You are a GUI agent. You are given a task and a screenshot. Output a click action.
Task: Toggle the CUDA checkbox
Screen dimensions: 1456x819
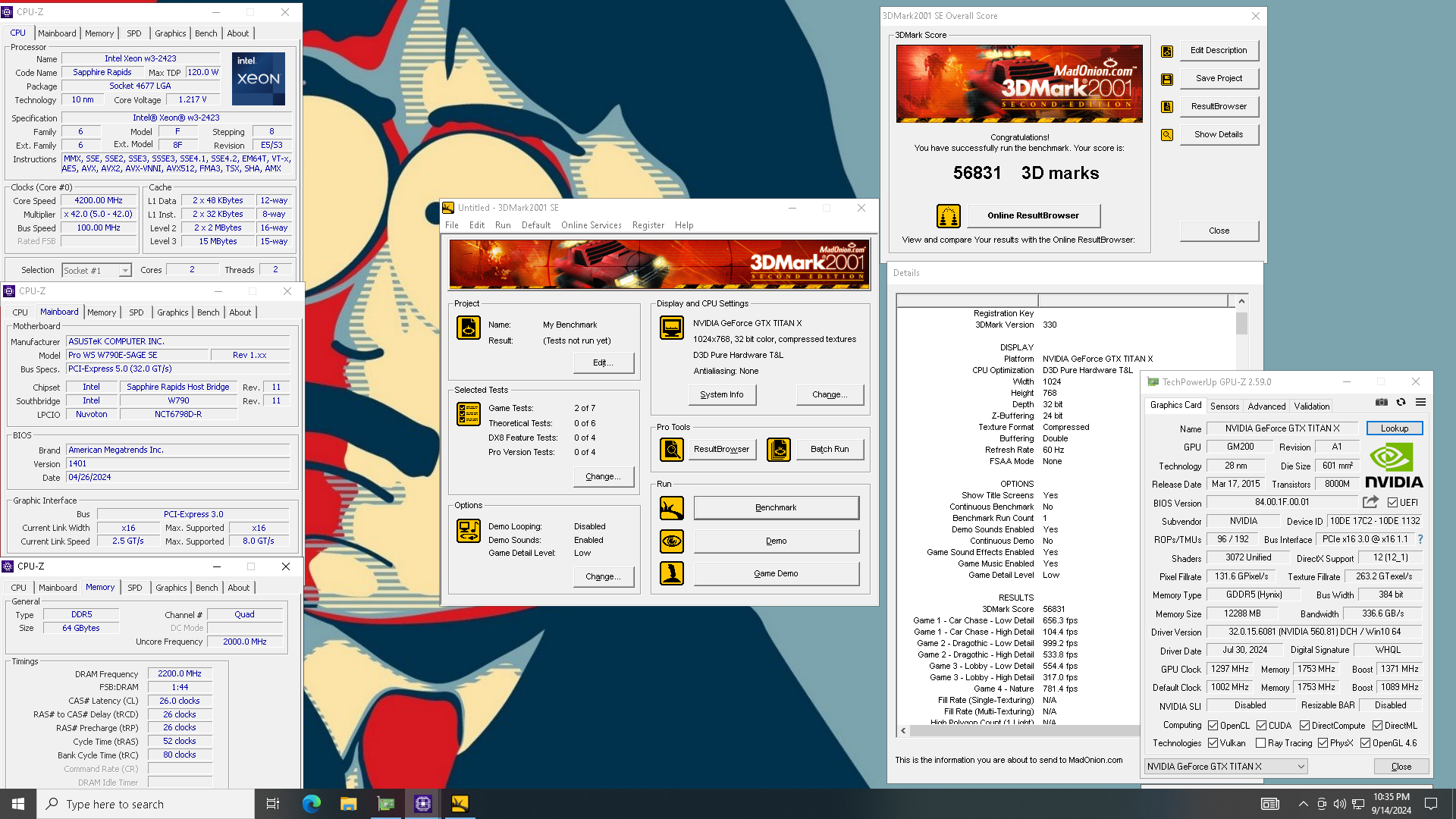pos(1262,726)
